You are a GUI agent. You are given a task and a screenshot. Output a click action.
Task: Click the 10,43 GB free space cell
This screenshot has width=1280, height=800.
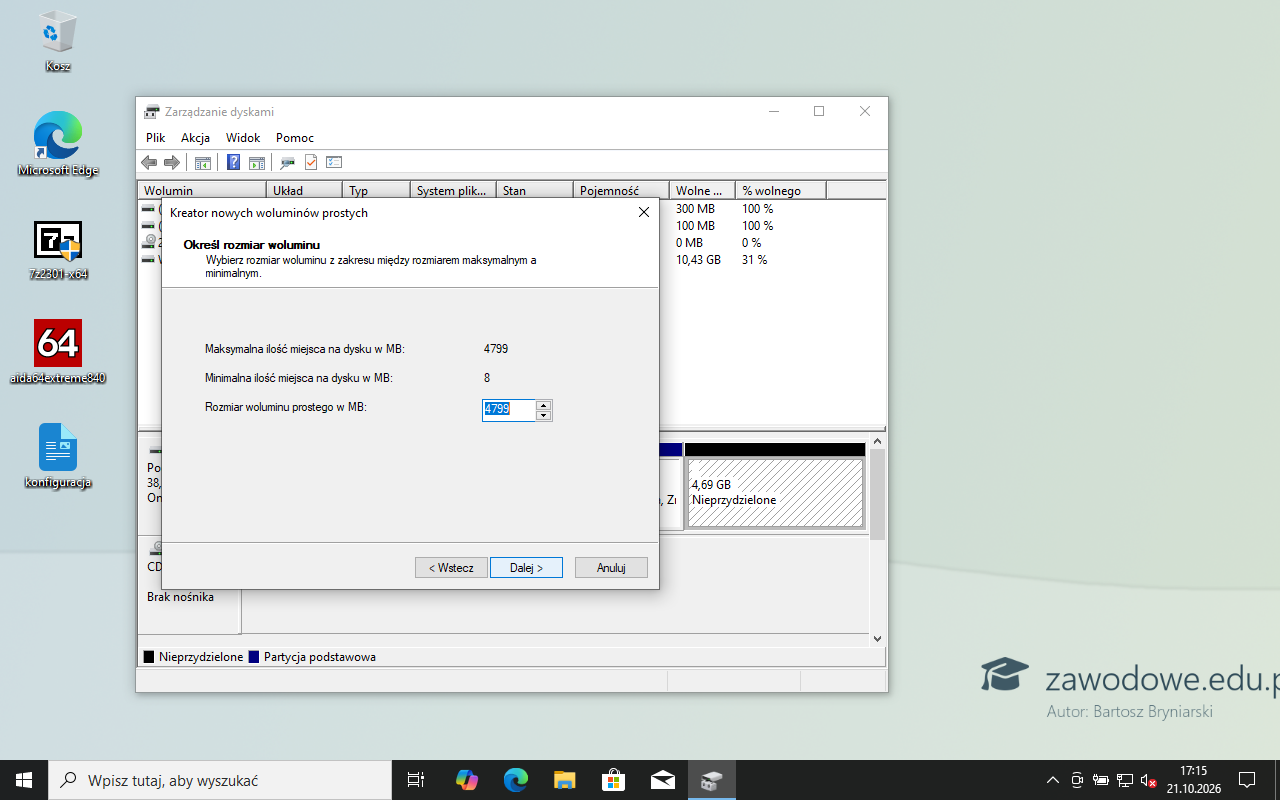tap(698, 260)
